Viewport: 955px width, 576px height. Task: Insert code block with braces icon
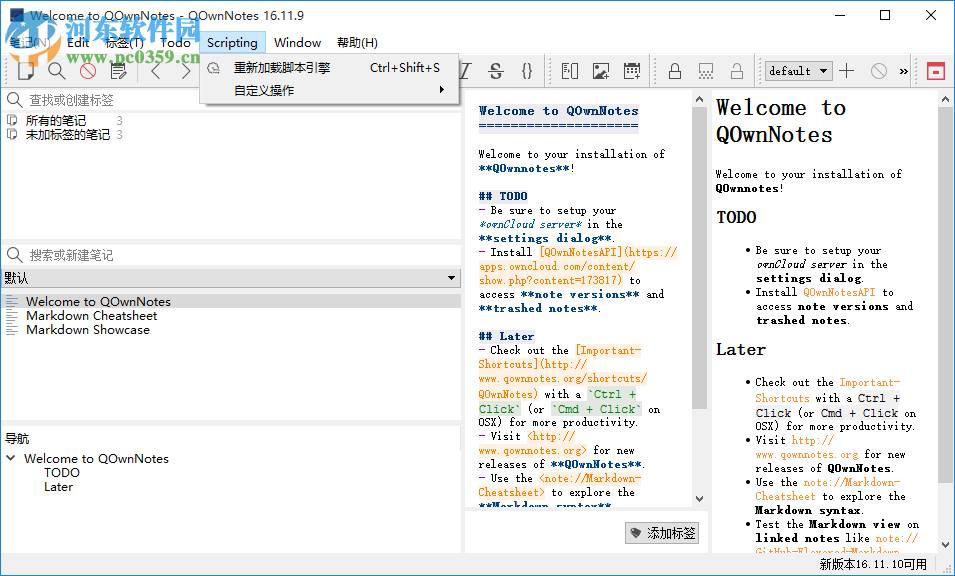(527, 71)
